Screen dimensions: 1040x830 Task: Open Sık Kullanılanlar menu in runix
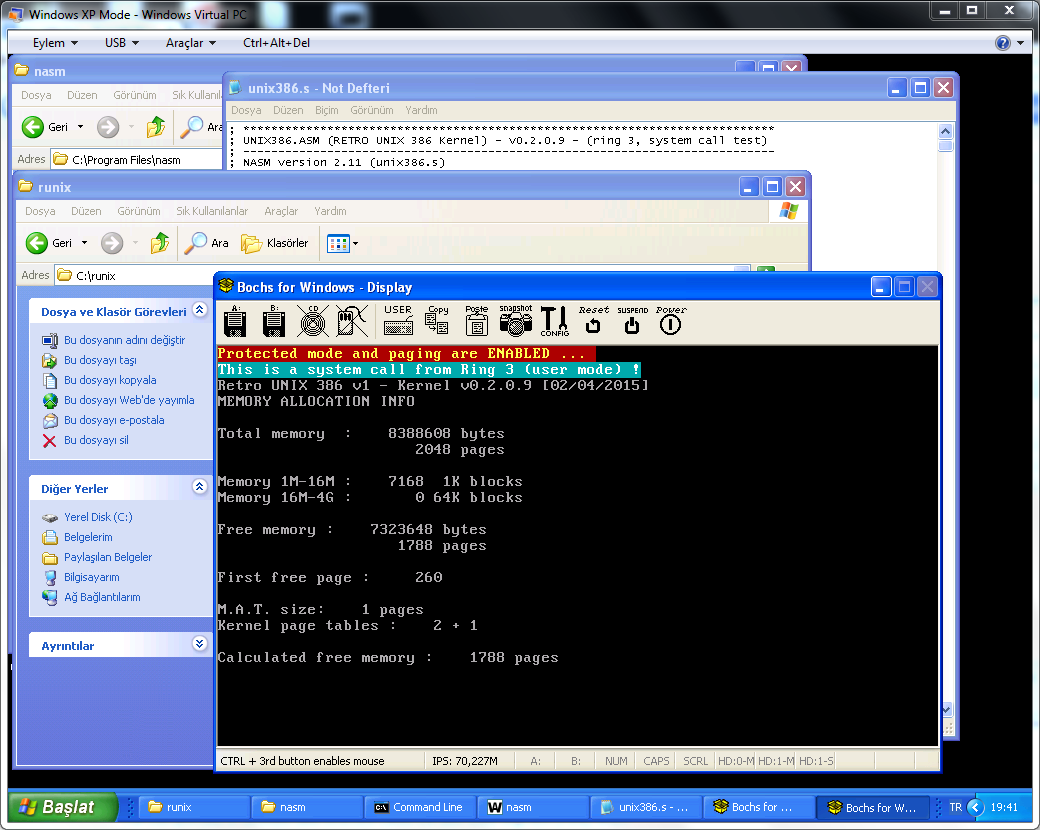point(212,211)
